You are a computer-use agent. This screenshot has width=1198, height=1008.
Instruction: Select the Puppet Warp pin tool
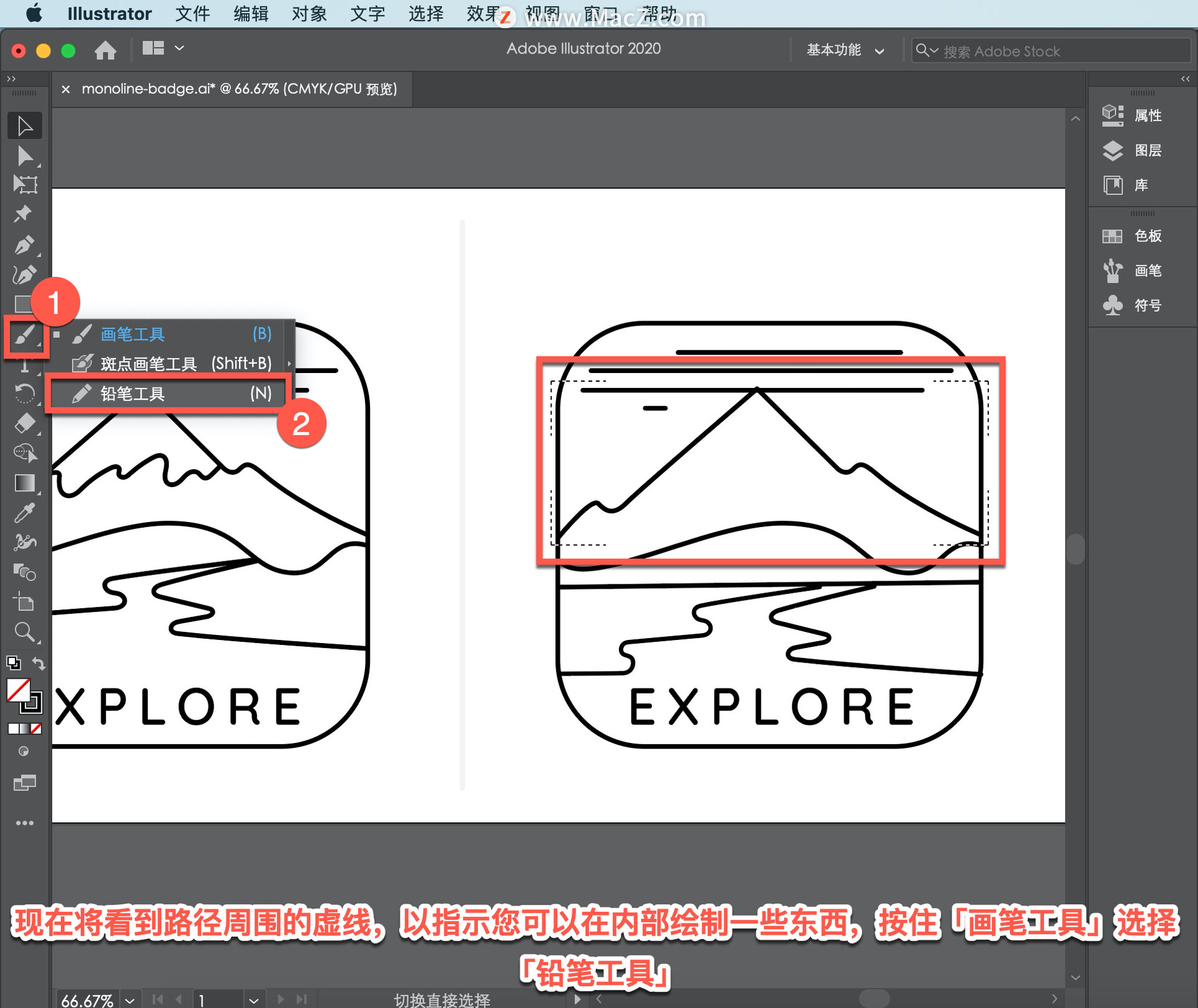pos(24,214)
